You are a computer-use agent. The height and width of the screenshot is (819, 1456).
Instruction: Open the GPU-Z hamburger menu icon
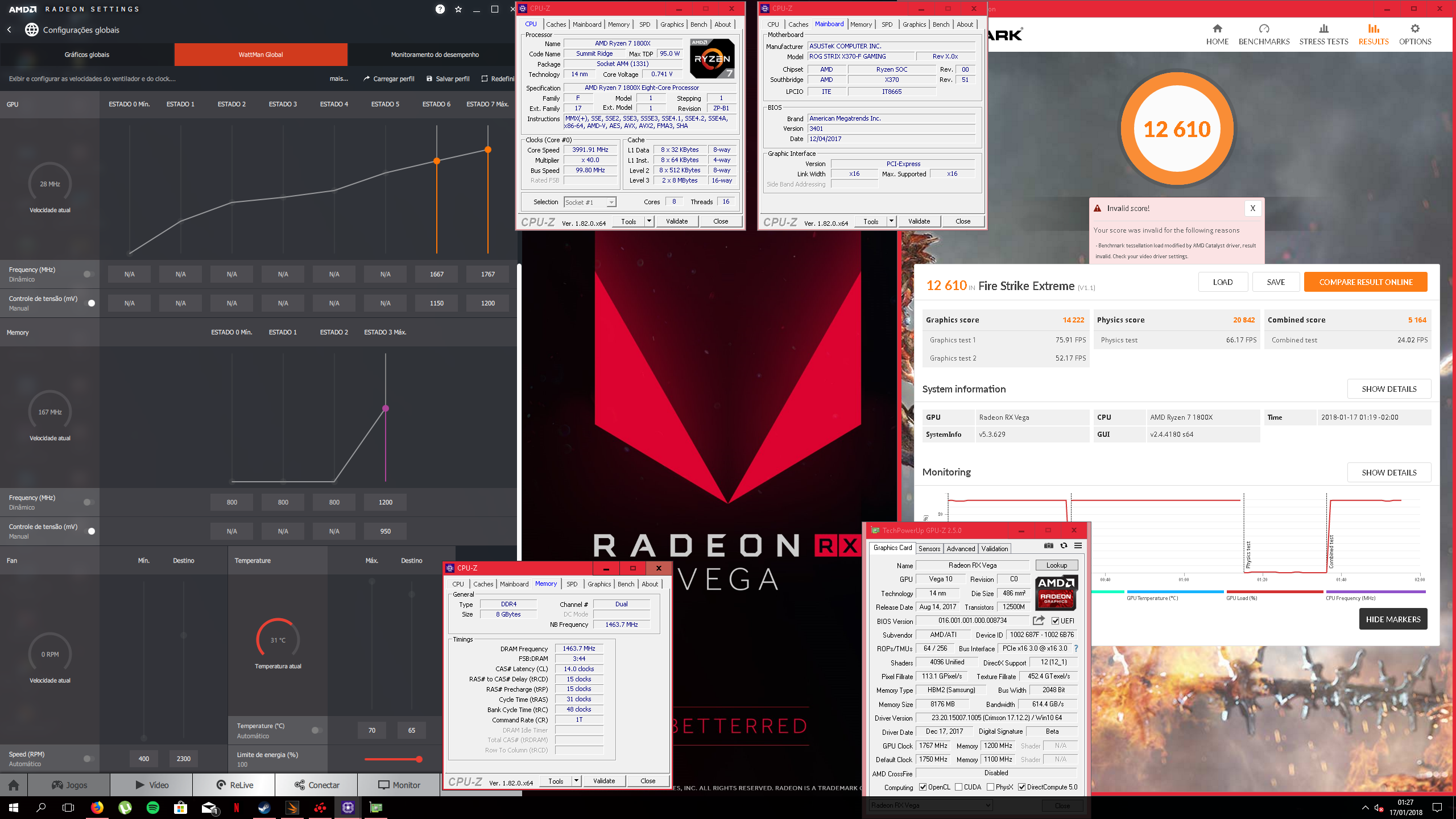(1078, 546)
